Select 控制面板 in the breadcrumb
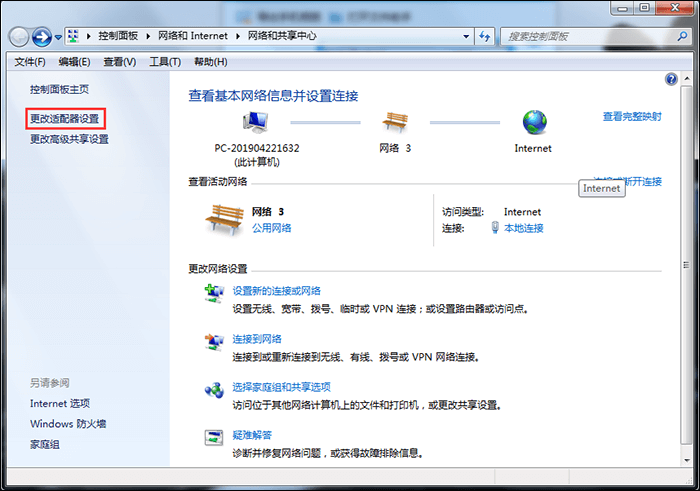This screenshot has height=491, width=700. [118, 36]
